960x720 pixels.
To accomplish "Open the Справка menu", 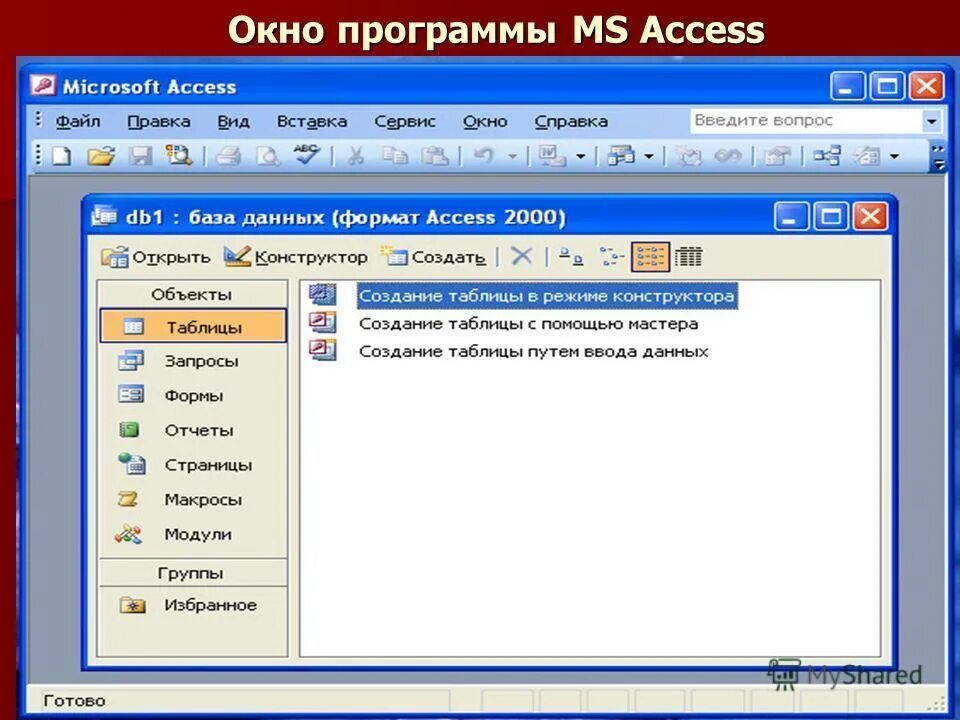I will (571, 121).
